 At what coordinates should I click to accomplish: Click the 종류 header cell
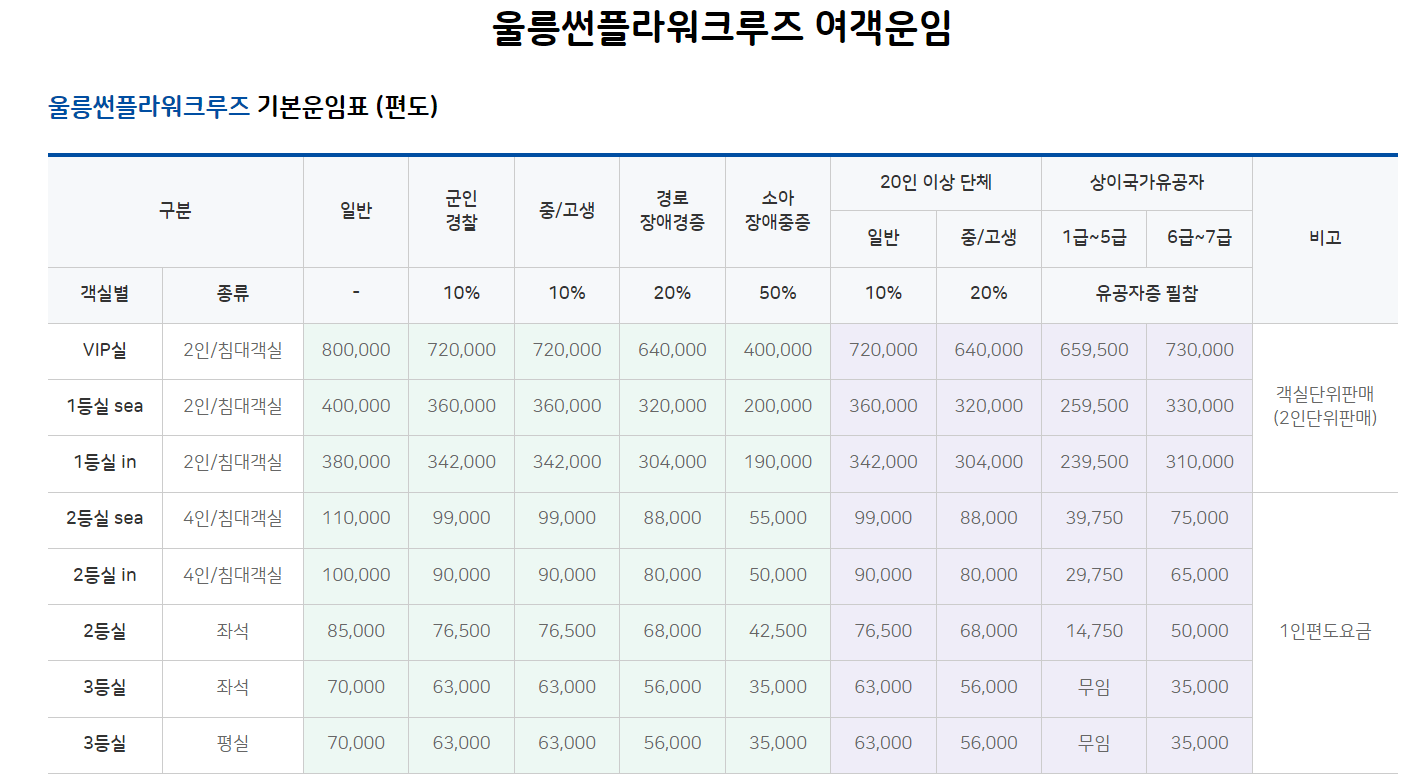point(233,294)
